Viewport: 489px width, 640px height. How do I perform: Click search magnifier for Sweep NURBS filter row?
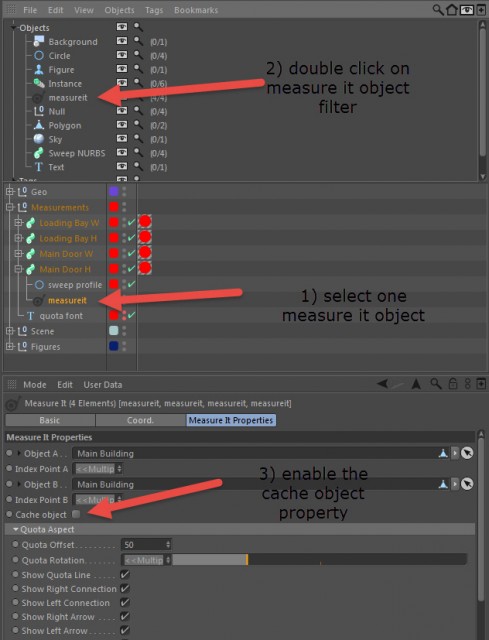click(x=138, y=152)
